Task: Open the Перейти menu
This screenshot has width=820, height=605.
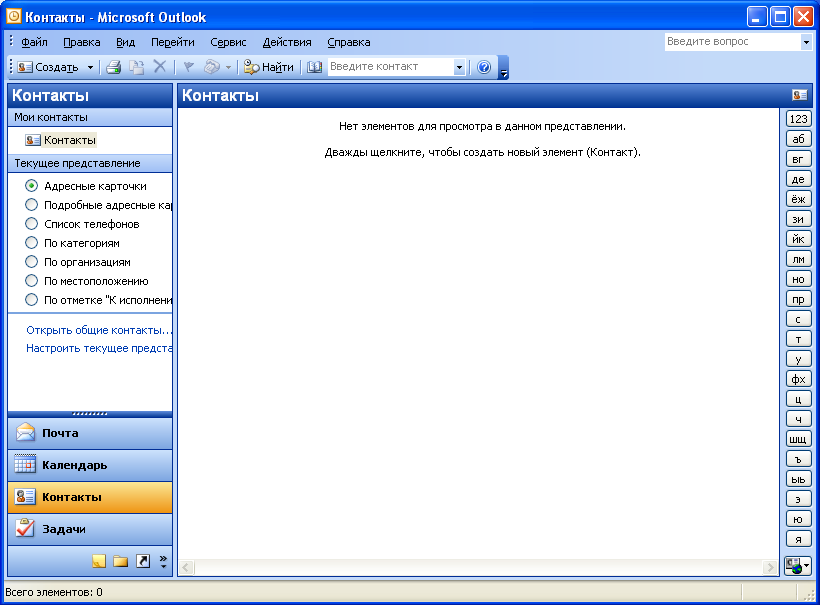Action: click(x=173, y=42)
